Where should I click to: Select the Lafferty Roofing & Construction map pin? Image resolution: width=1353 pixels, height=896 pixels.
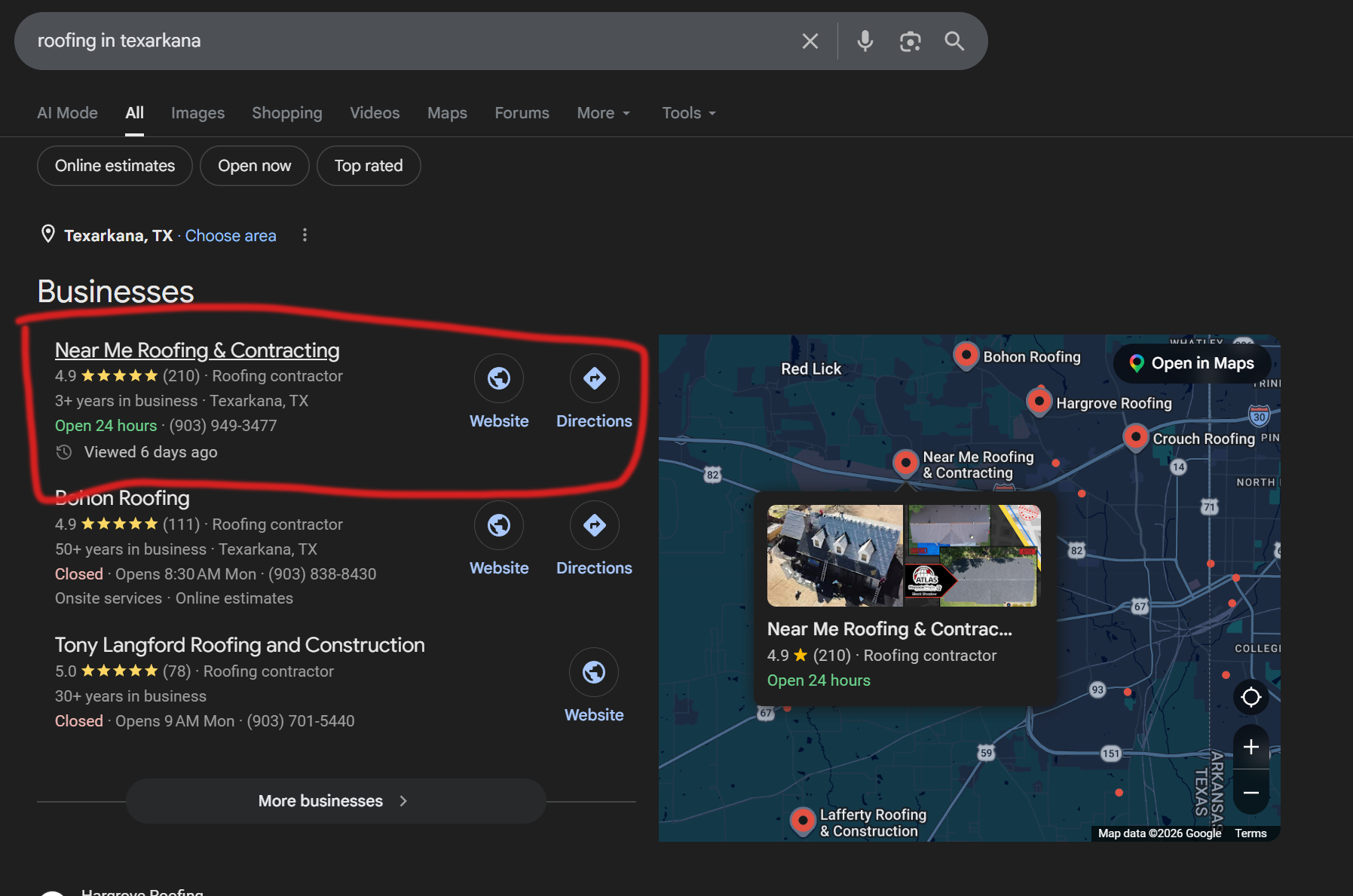click(803, 820)
